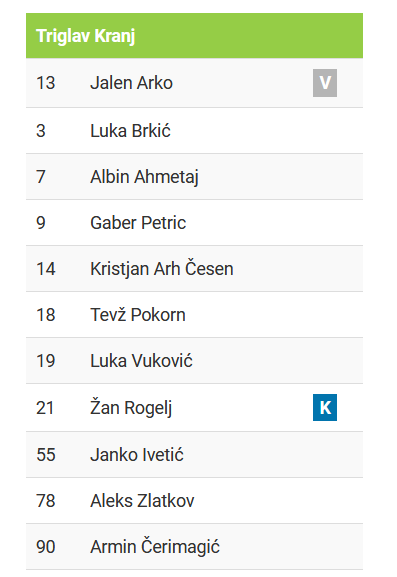Open Albin Ahmetaj's player entry
This screenshot has height=577, width=397.
click(145, 177)
